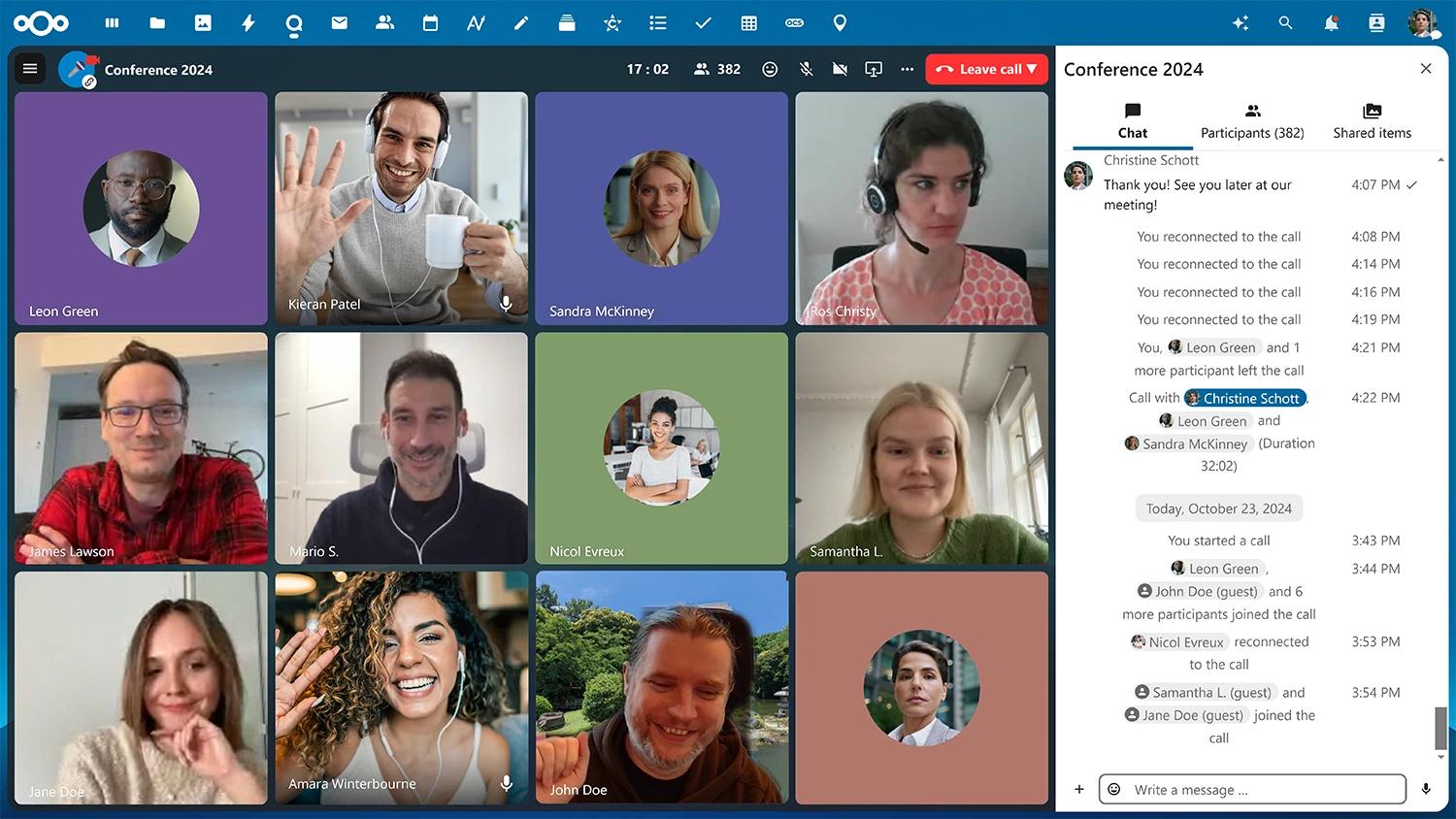Unmute the microphone in the call controls

coord(805,69)
